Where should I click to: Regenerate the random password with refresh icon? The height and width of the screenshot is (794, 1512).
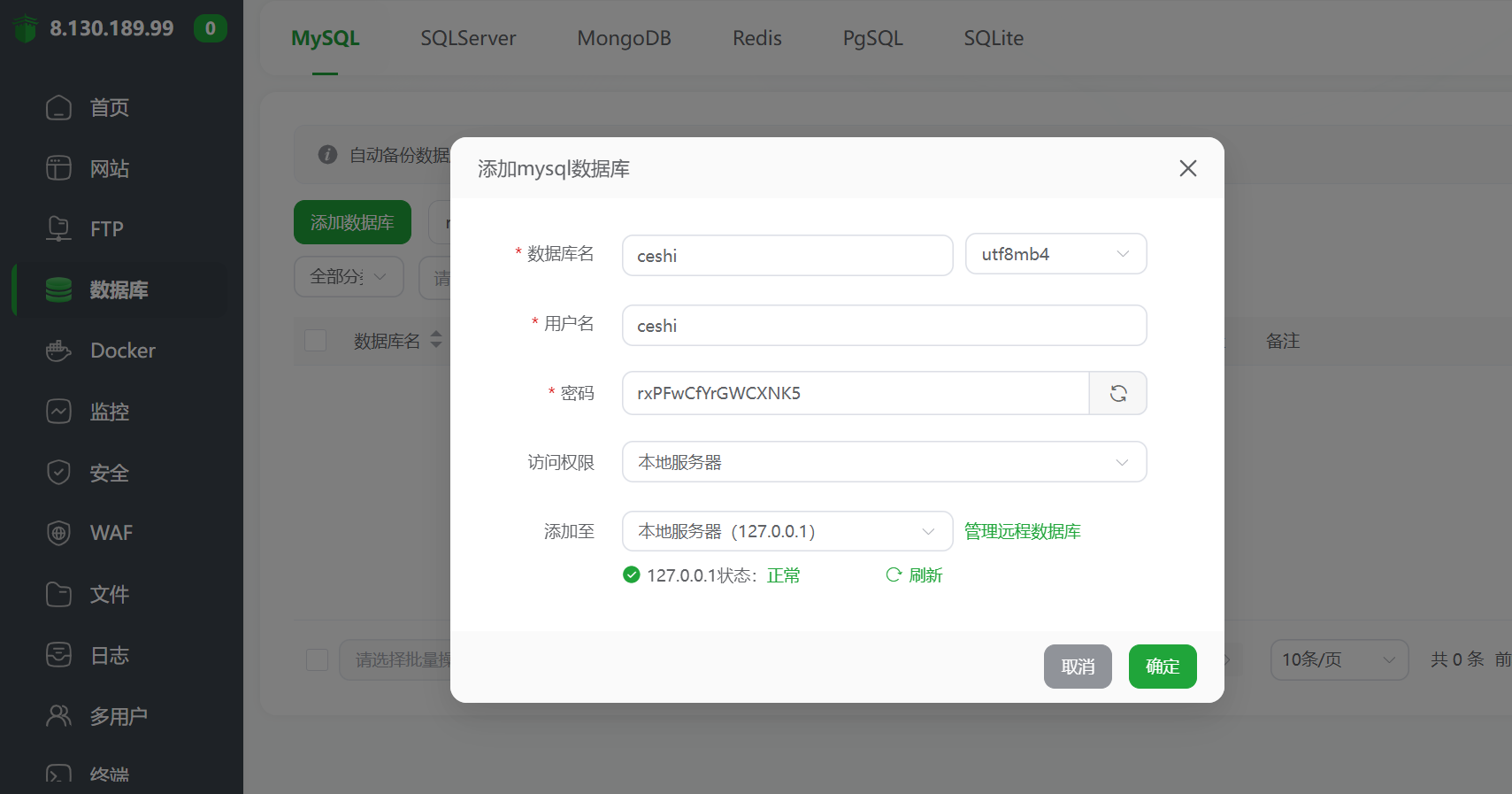coord(1118,393)
